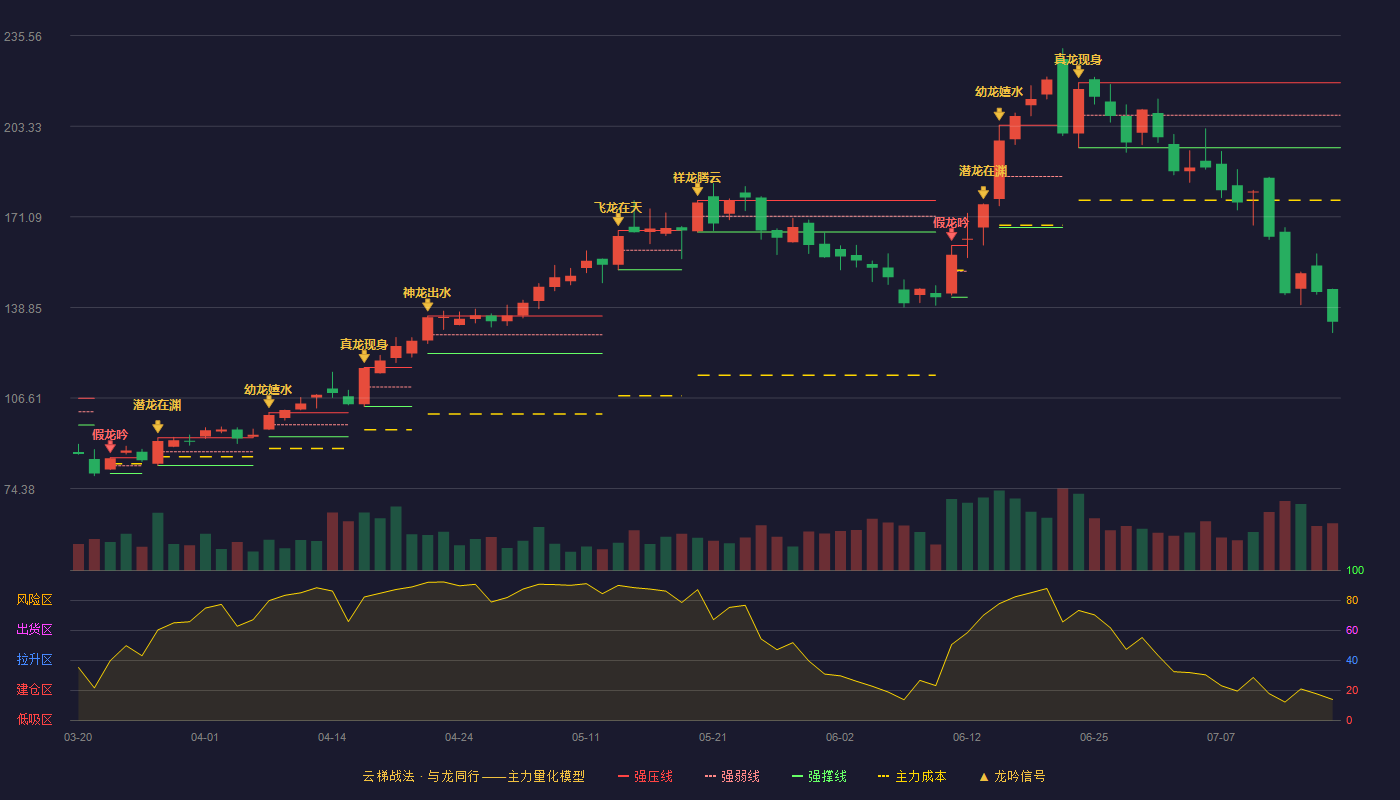
Task: Toggle the 主力成本 legend entry
Action: pyautogui.click(x=911, y=776)
